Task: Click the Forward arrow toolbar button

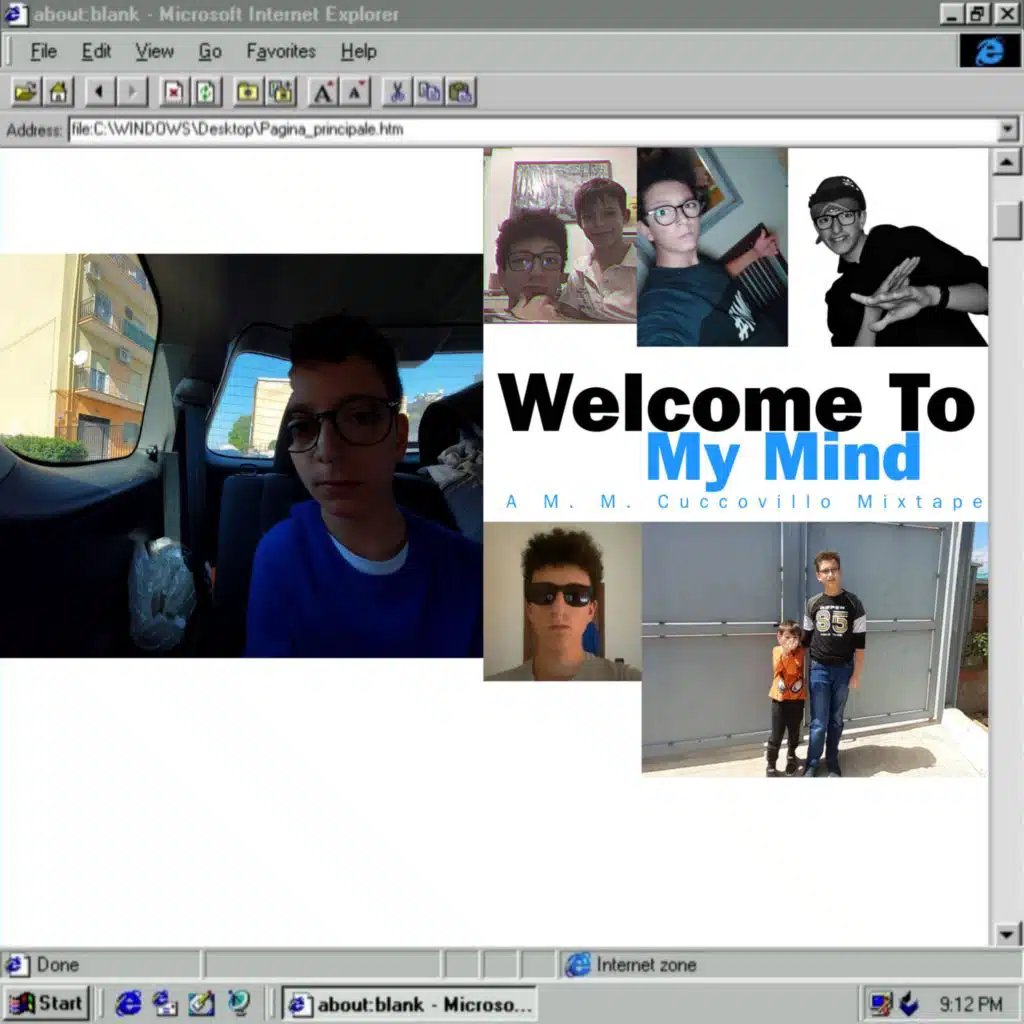Action: point(132,92)
